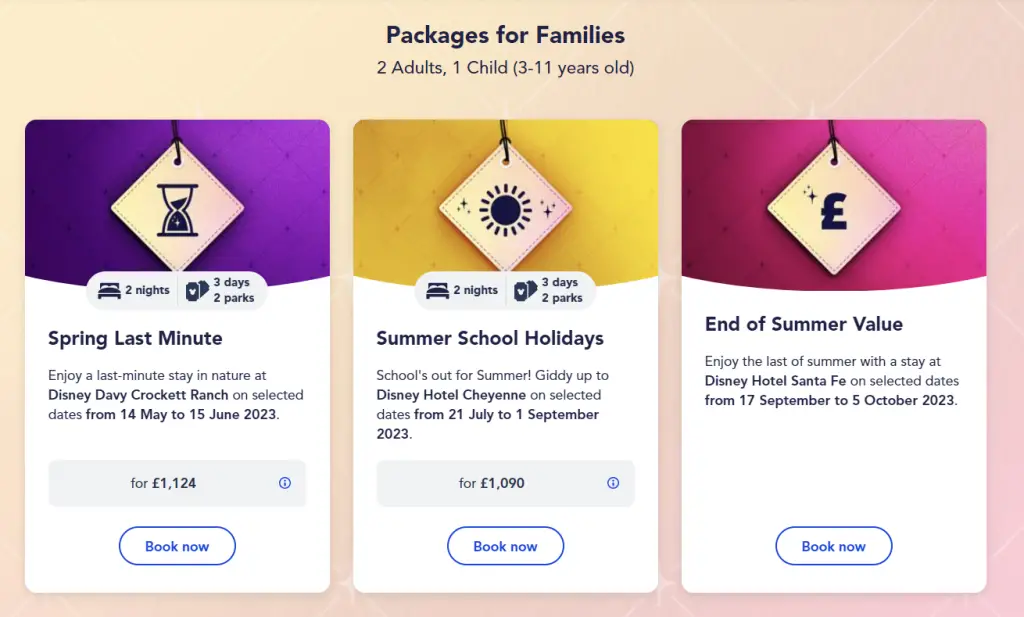Click park tickets icon on Summer card
The image size is (1024, 617).
[x=526, y=291]
